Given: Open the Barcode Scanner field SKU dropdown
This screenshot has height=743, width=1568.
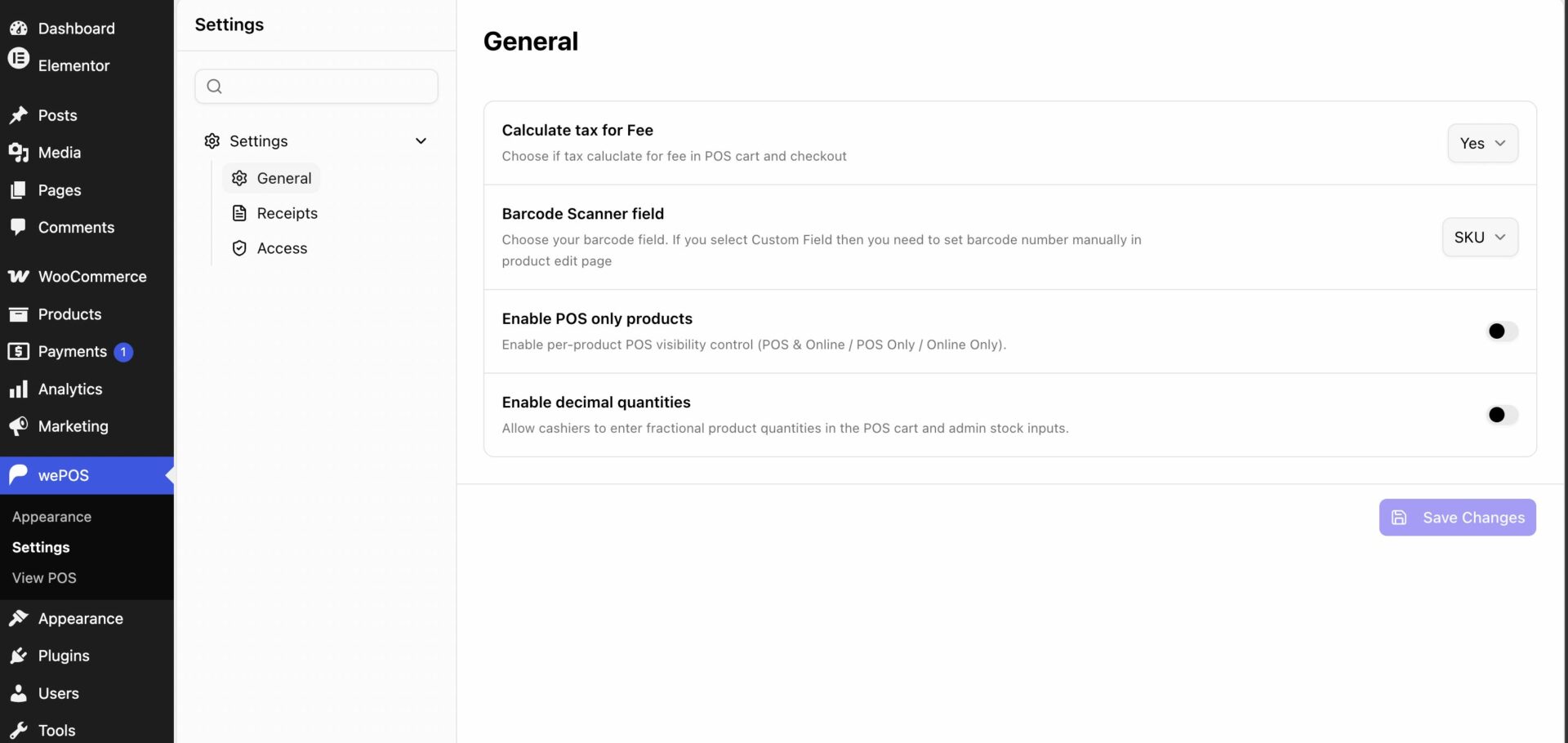Looking at the screenshot, I should click(x=1480, y=238).
